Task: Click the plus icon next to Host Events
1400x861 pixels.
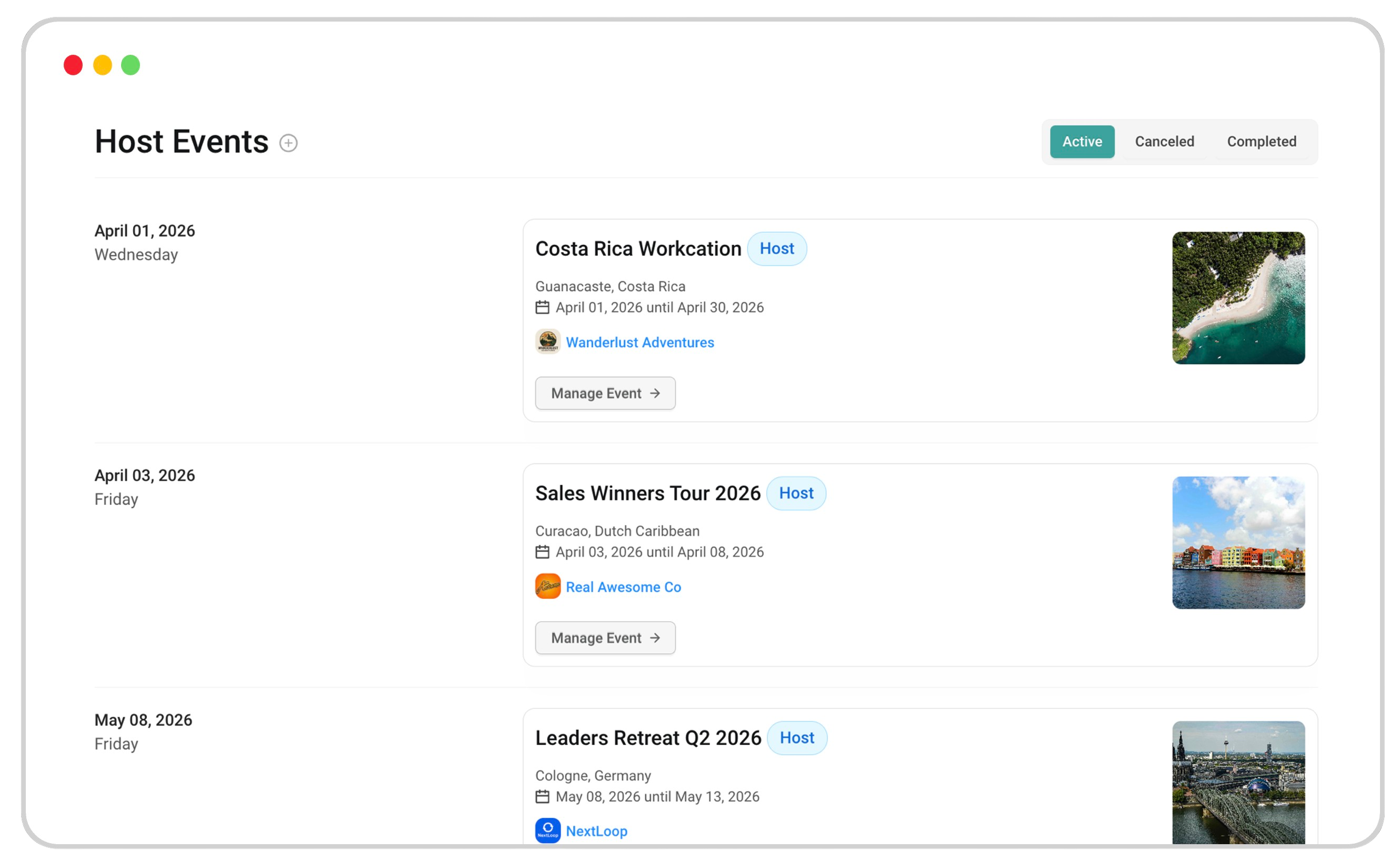Action: (x=288, y=143)
